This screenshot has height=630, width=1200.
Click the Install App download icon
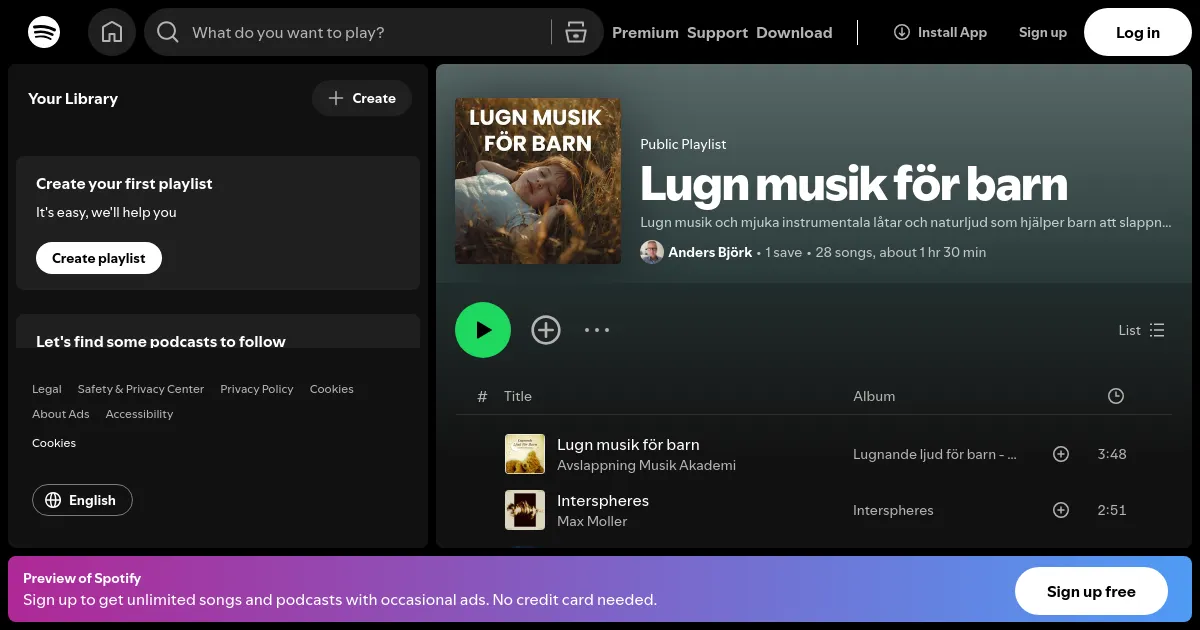coord(902,32)
